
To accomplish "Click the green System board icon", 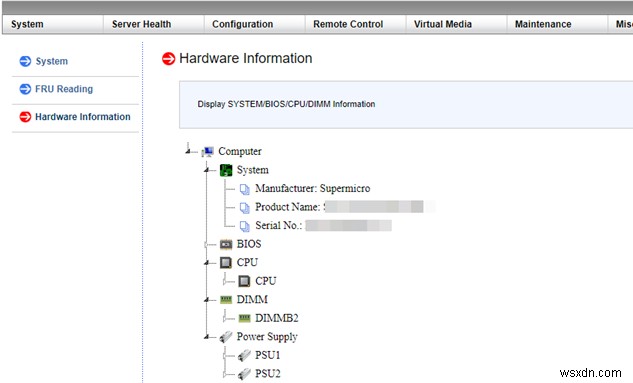I will 226,170.
